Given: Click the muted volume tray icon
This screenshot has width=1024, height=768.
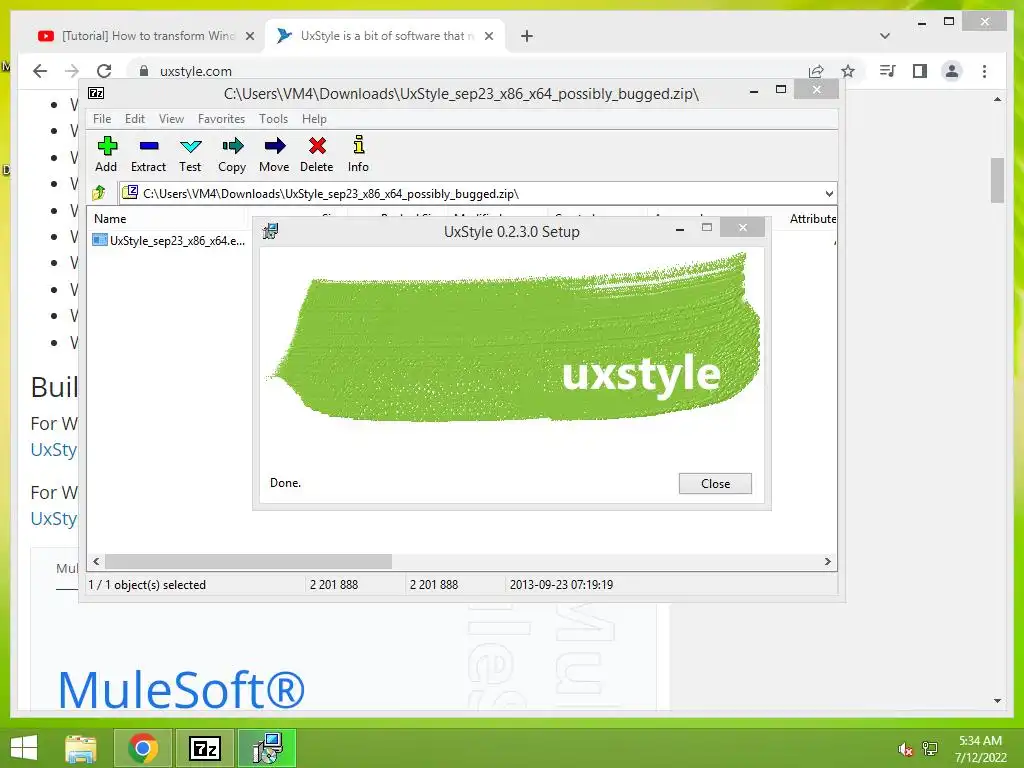Looking at the screenshot, I should 906,749.
